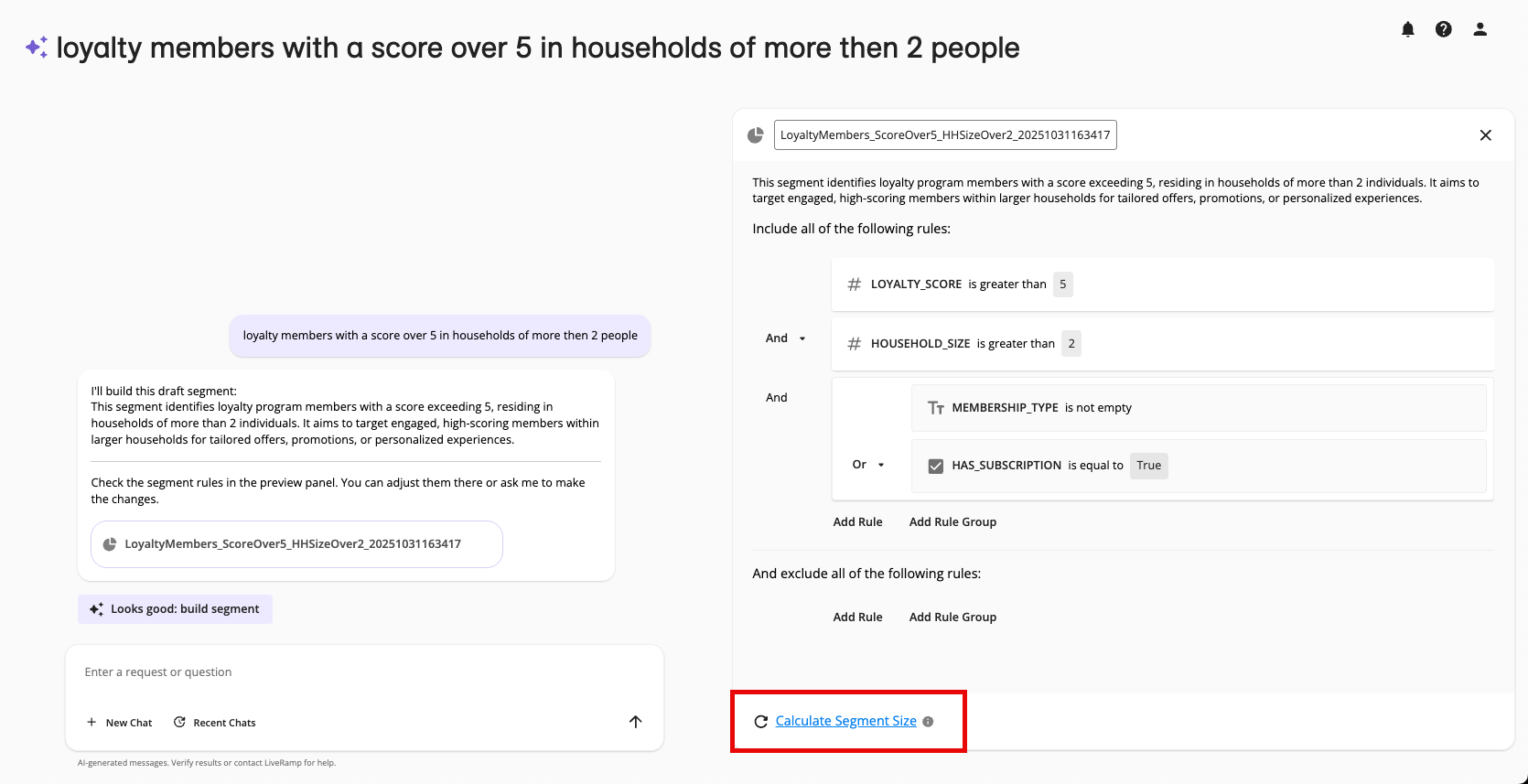Click Add Rule under exclude rules
1528x784 pixels.
(x=857, y=618)
